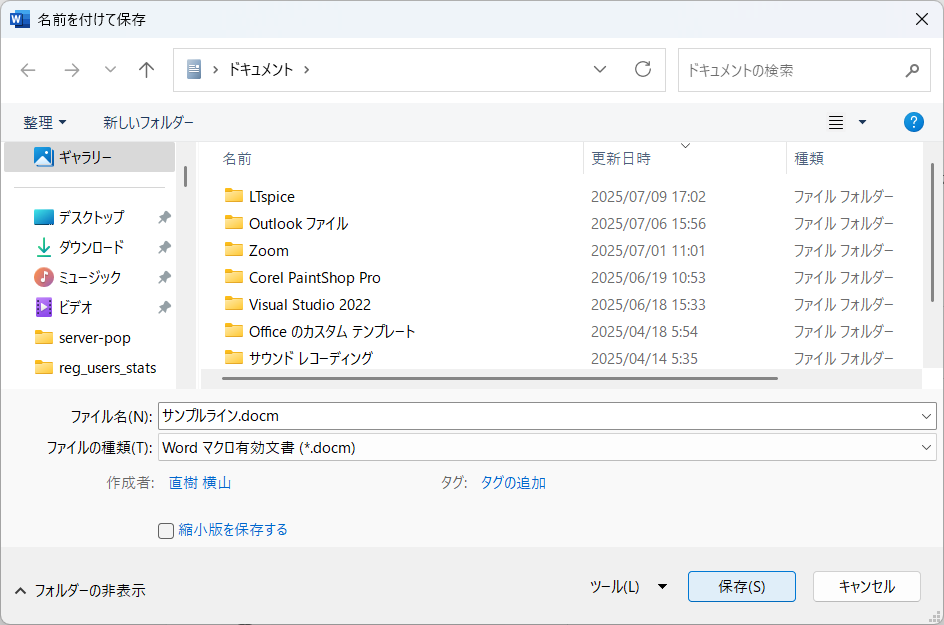The height and width of the screenshot is (625, 944).
Task: Click the date 2025/07/06 15:56
Action: [x=648, y=224]
